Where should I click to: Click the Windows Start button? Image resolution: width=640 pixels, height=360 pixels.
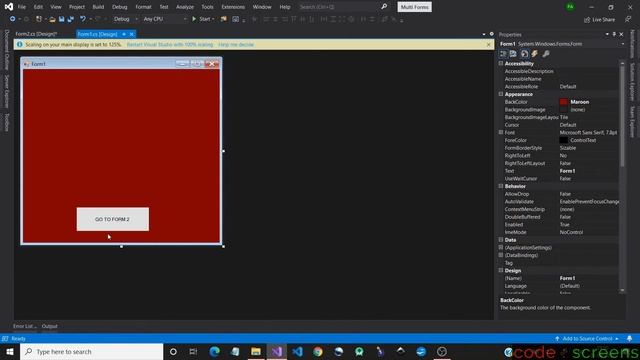tap(10, 351)
